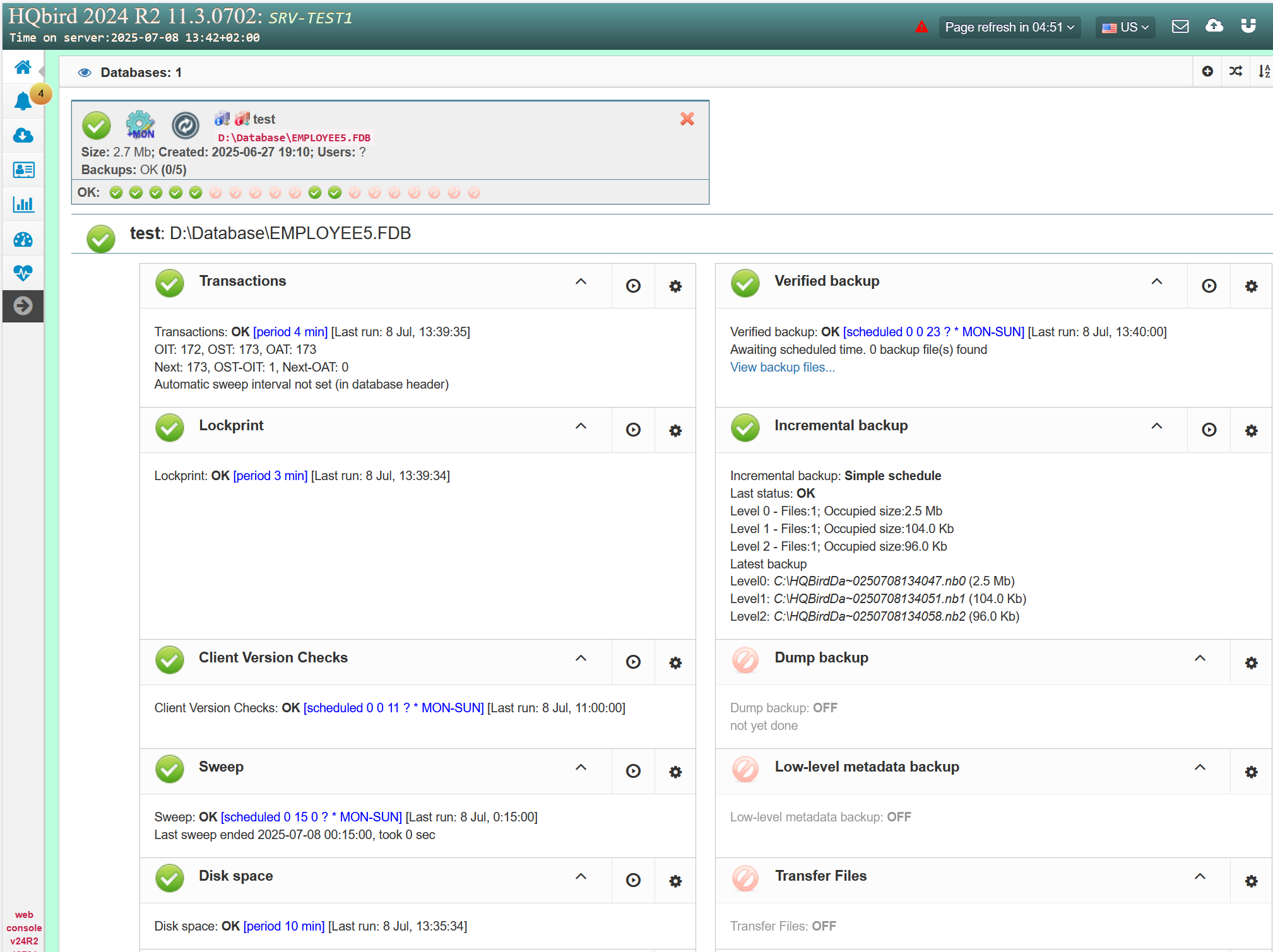Toggle the Databases eye visibility icon
This screenshot has height=952, width=1273.
pyautogui.click(x=85, y=73)
